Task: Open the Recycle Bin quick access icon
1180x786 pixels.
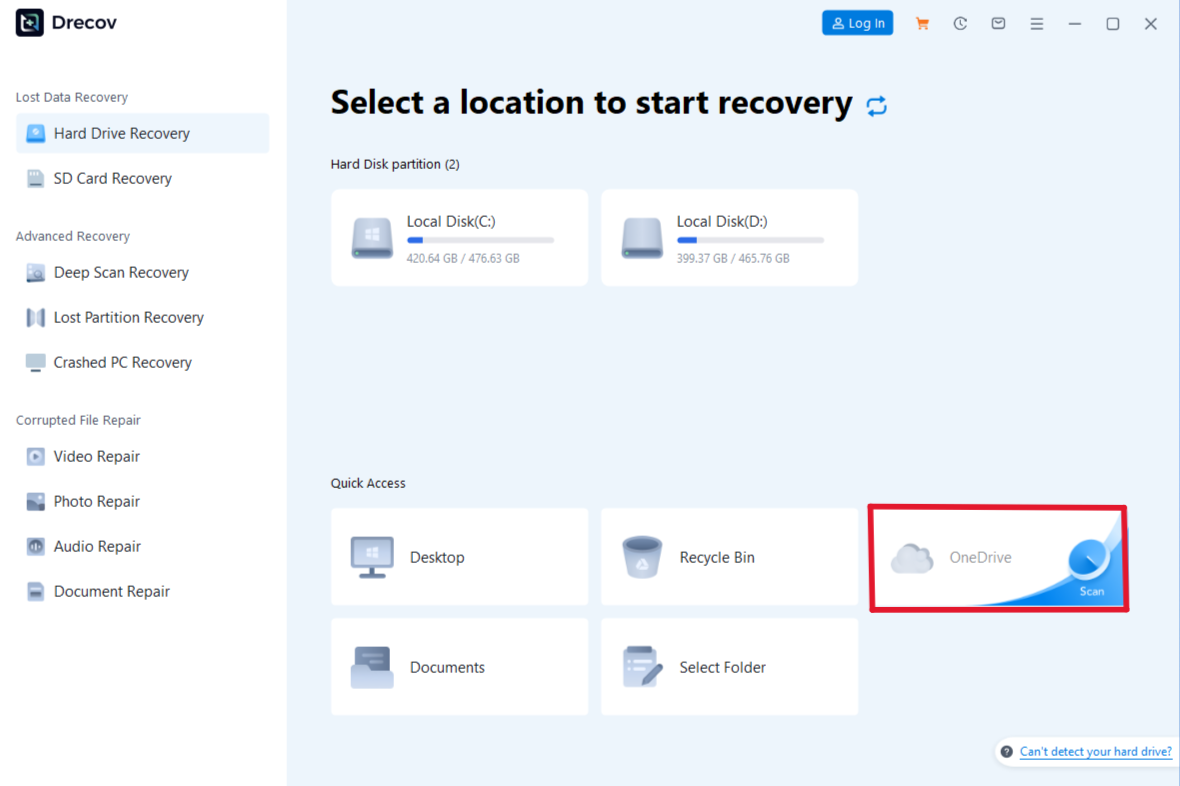Action: click(x=642, y=557)
